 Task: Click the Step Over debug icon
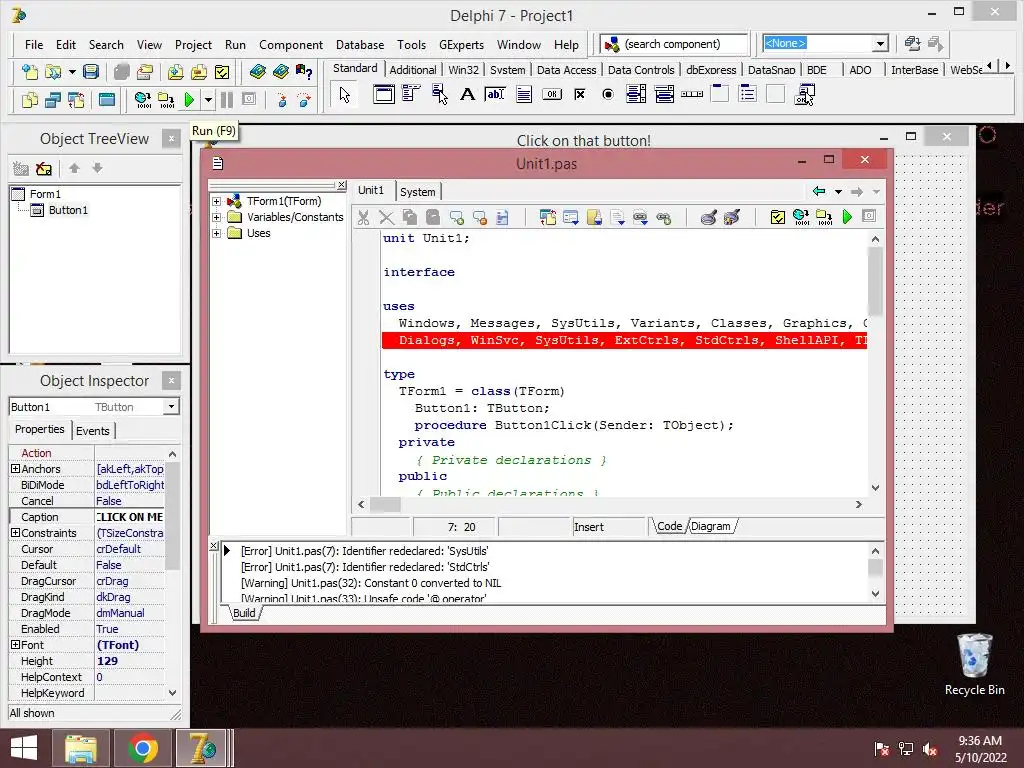click(304, 100)
